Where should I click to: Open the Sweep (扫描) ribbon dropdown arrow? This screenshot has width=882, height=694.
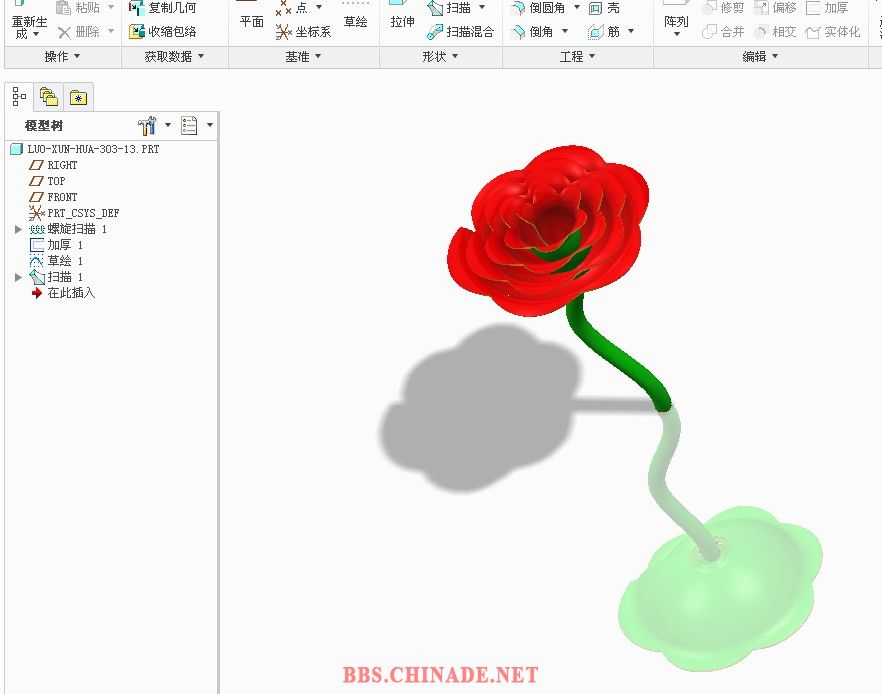click(482, 7)
